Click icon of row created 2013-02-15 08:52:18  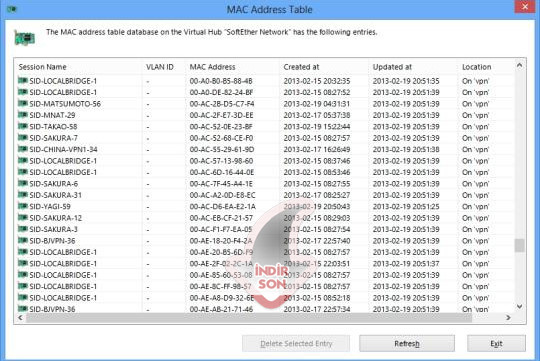click(23, 297)
